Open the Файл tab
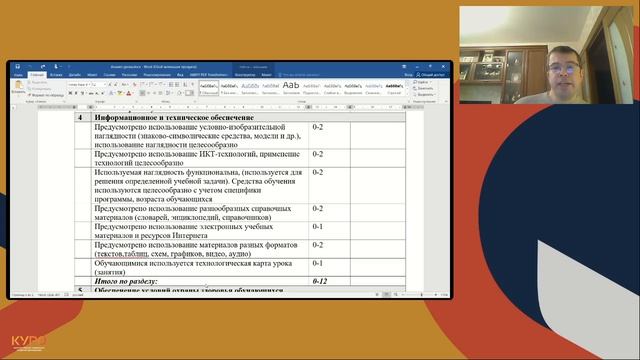 (18, 75)
